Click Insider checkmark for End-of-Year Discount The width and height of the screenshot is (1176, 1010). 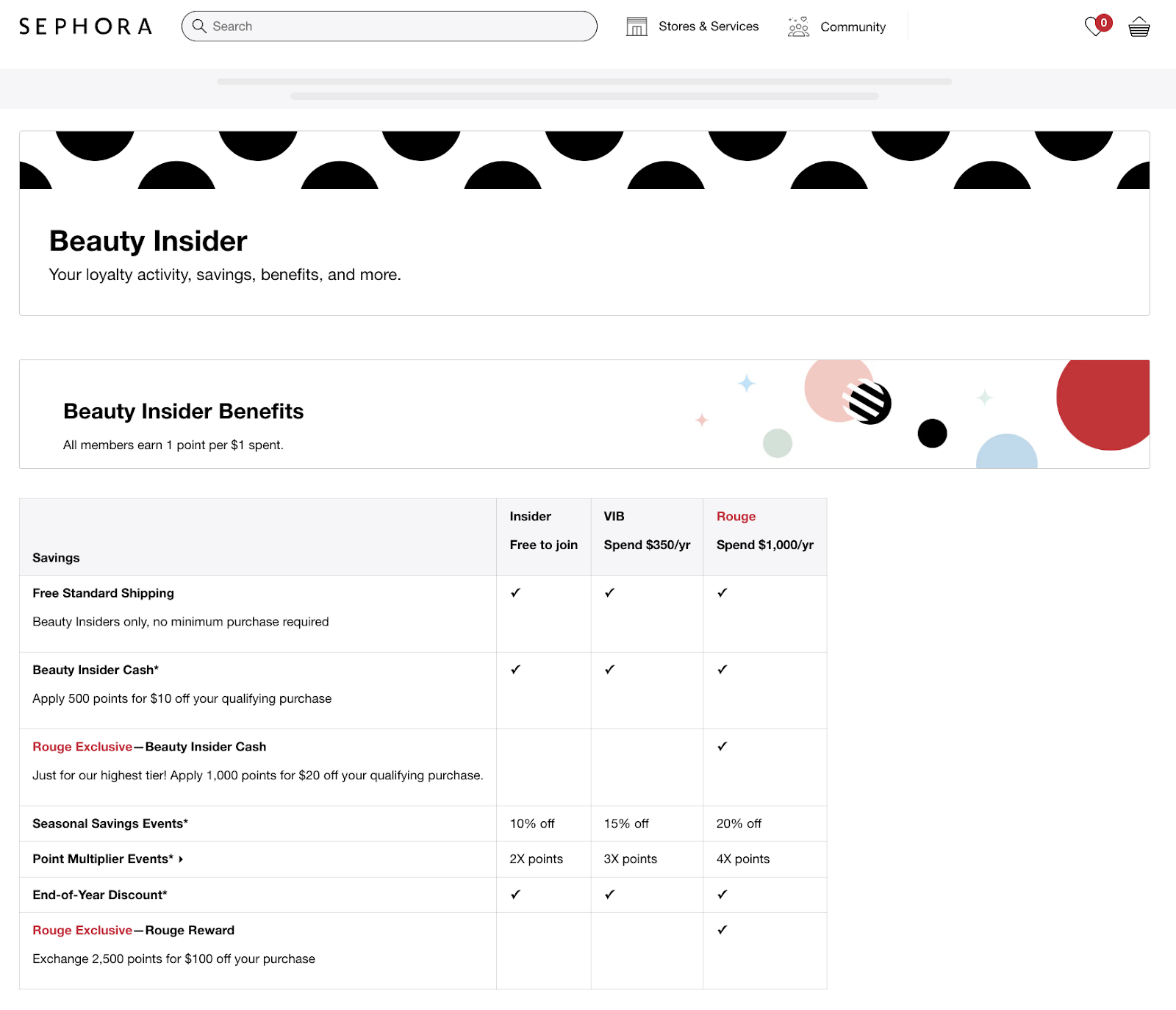click(515, 895)
